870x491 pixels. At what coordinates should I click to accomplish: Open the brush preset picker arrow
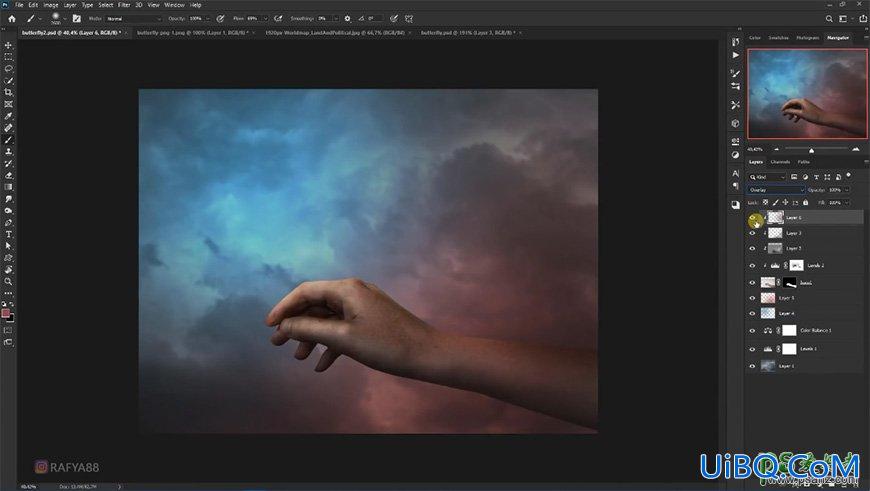[x=65, y=18]
